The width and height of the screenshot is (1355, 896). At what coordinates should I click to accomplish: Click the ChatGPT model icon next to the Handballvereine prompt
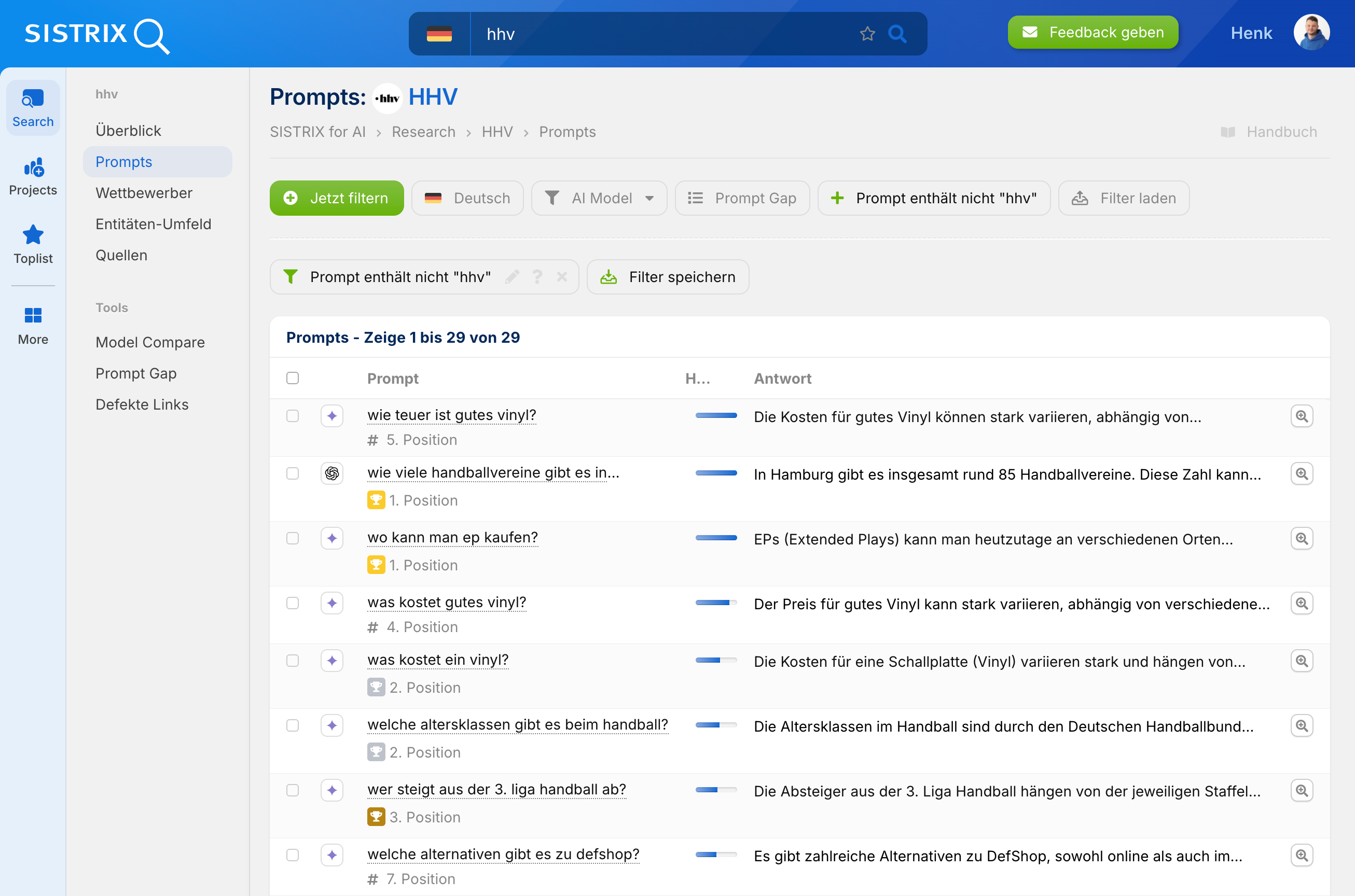coord(331,473)
